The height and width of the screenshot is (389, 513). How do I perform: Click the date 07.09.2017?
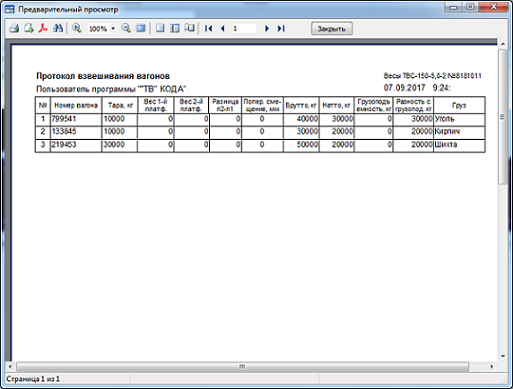404,88
